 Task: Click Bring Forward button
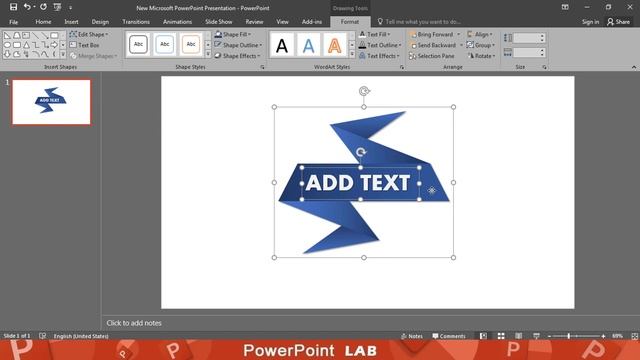point(432,34)
